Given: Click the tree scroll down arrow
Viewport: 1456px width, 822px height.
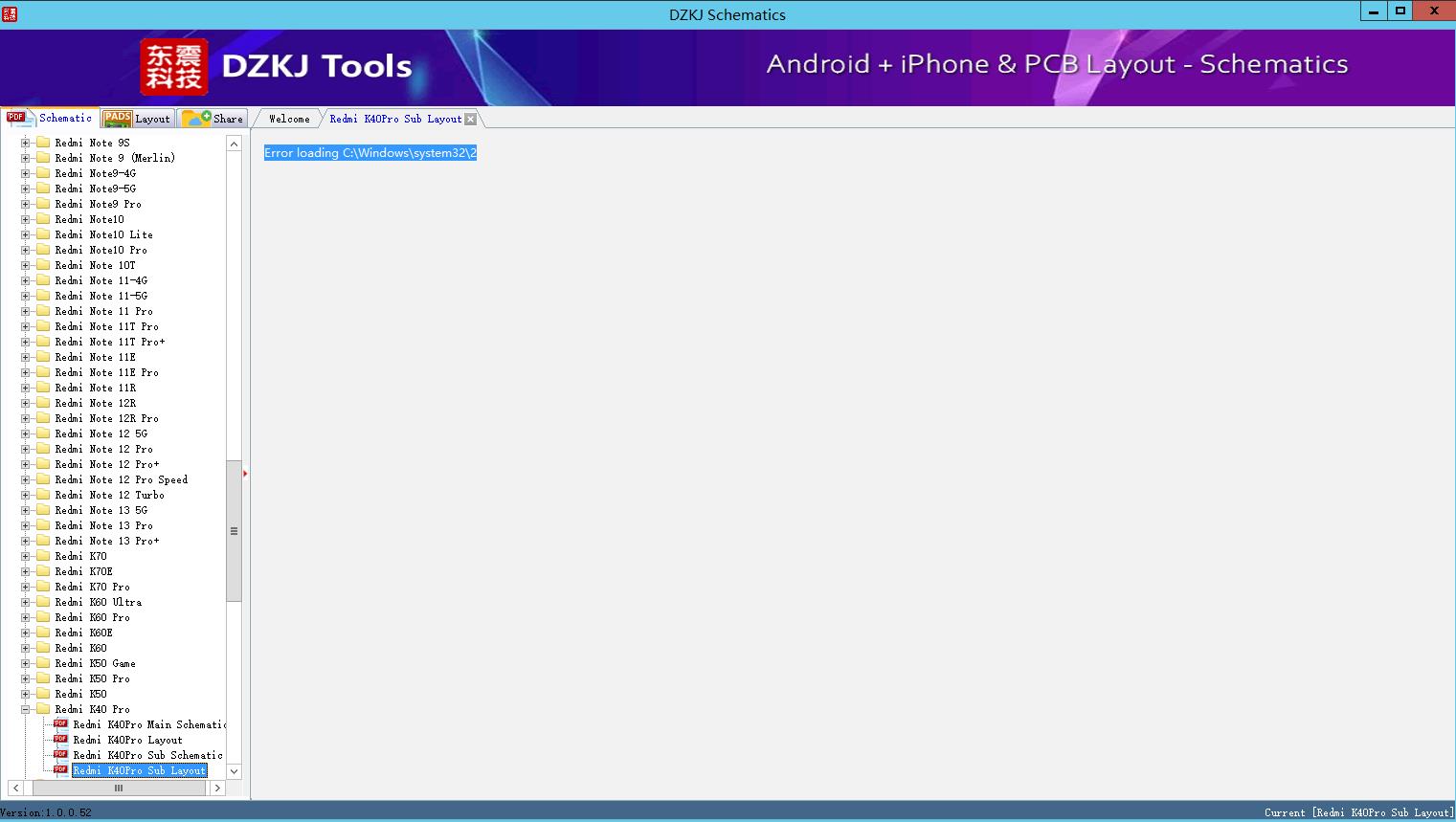Looking at the screenshot, I should coord(234,771).
